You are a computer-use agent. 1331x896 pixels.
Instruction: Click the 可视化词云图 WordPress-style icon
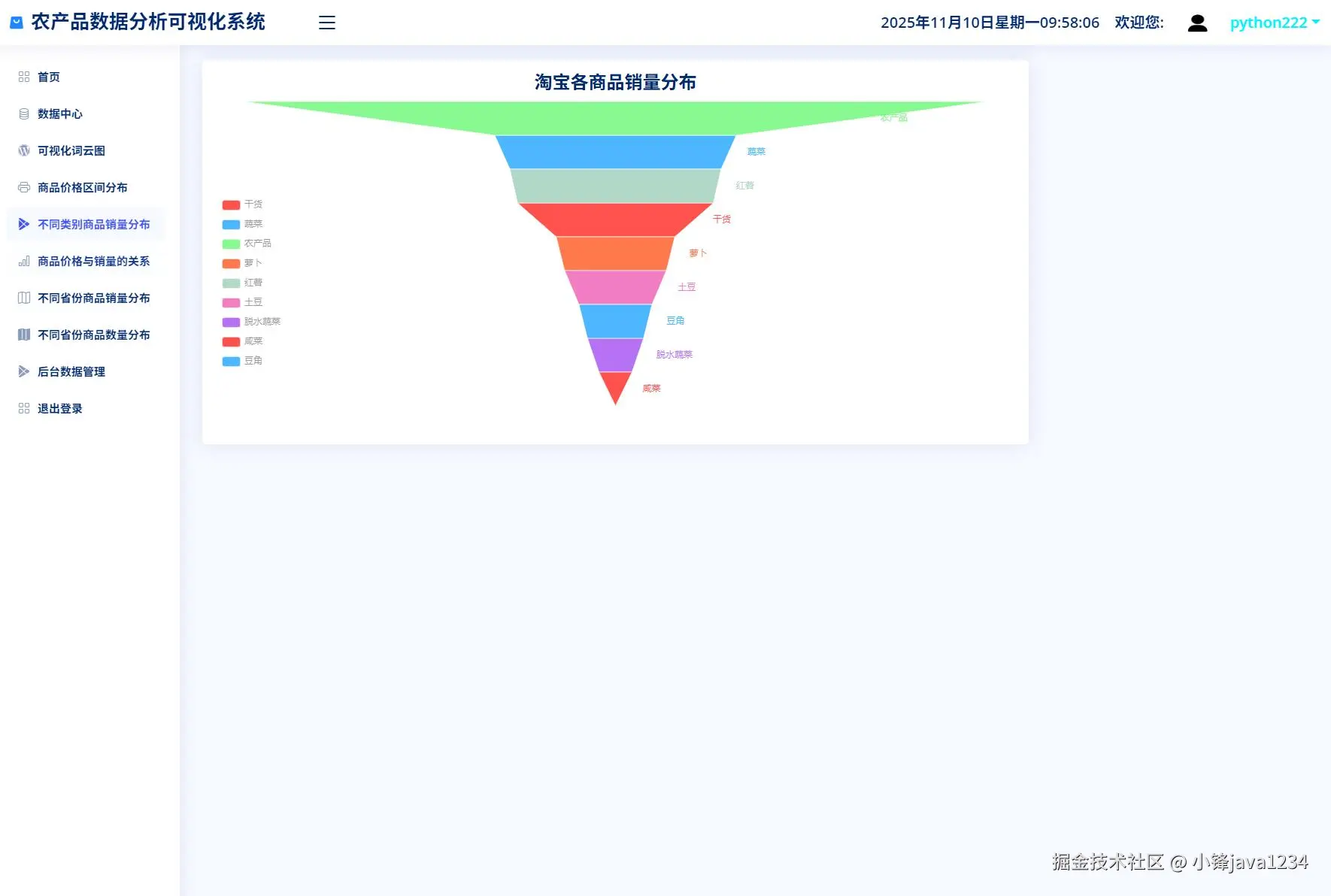click(x=24, y=150)
